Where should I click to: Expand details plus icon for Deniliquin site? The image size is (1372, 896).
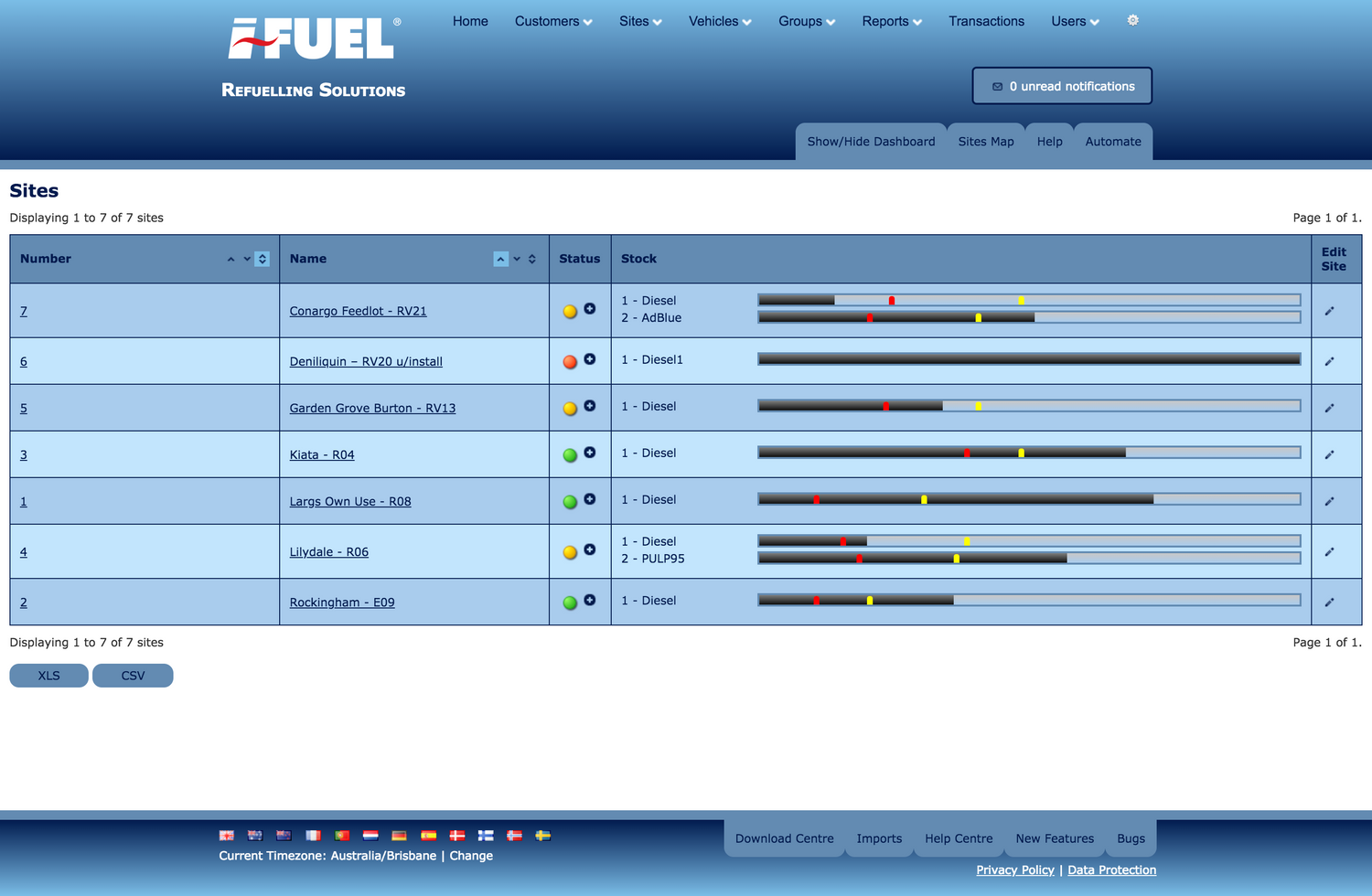click(x=590, y=359)
